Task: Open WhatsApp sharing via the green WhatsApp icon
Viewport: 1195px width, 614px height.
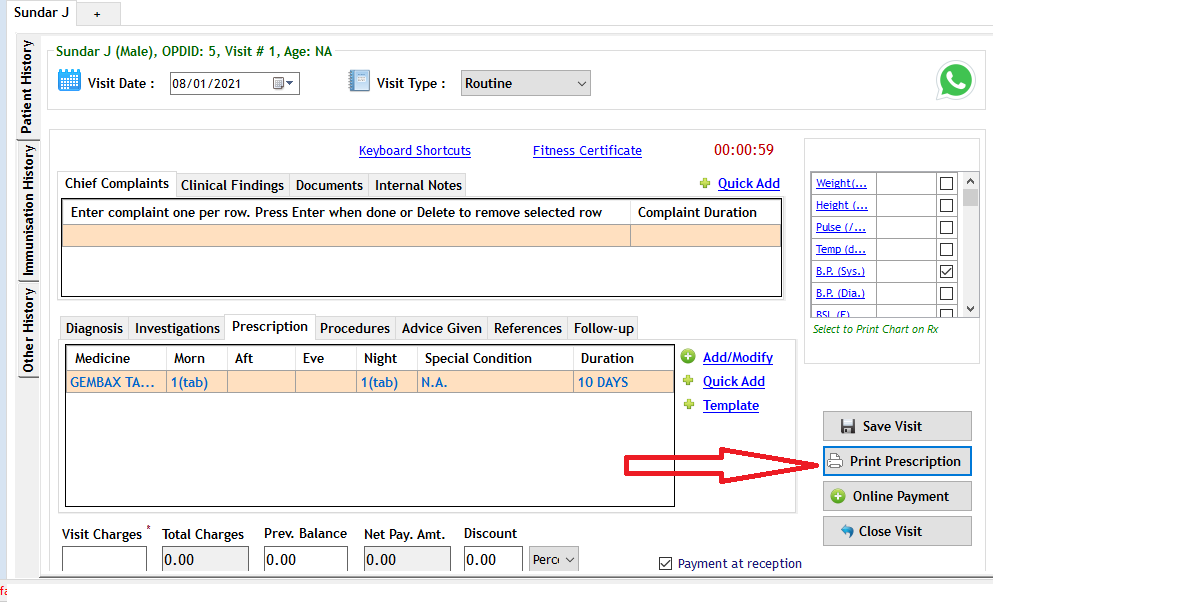Action: (955, 80)
